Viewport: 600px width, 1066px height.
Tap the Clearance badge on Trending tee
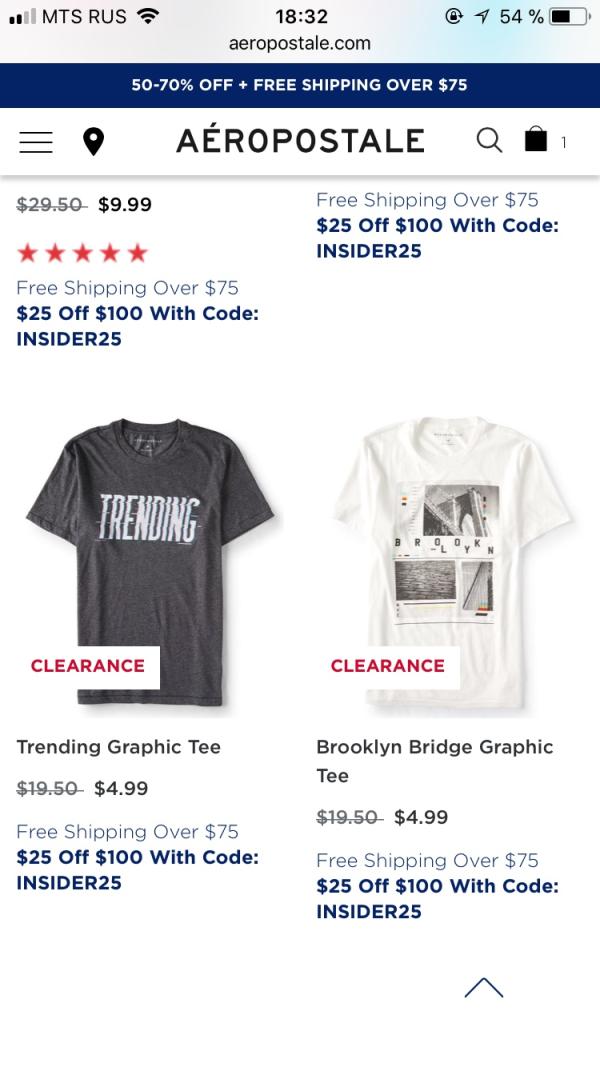click(88, 666)
